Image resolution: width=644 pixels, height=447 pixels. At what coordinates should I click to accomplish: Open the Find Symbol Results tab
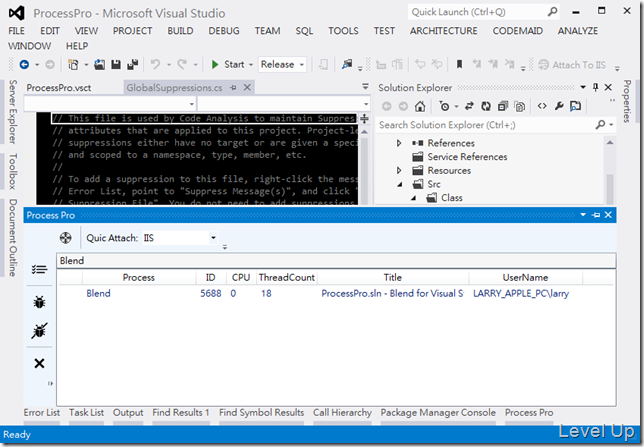click(x=261, y=412)
